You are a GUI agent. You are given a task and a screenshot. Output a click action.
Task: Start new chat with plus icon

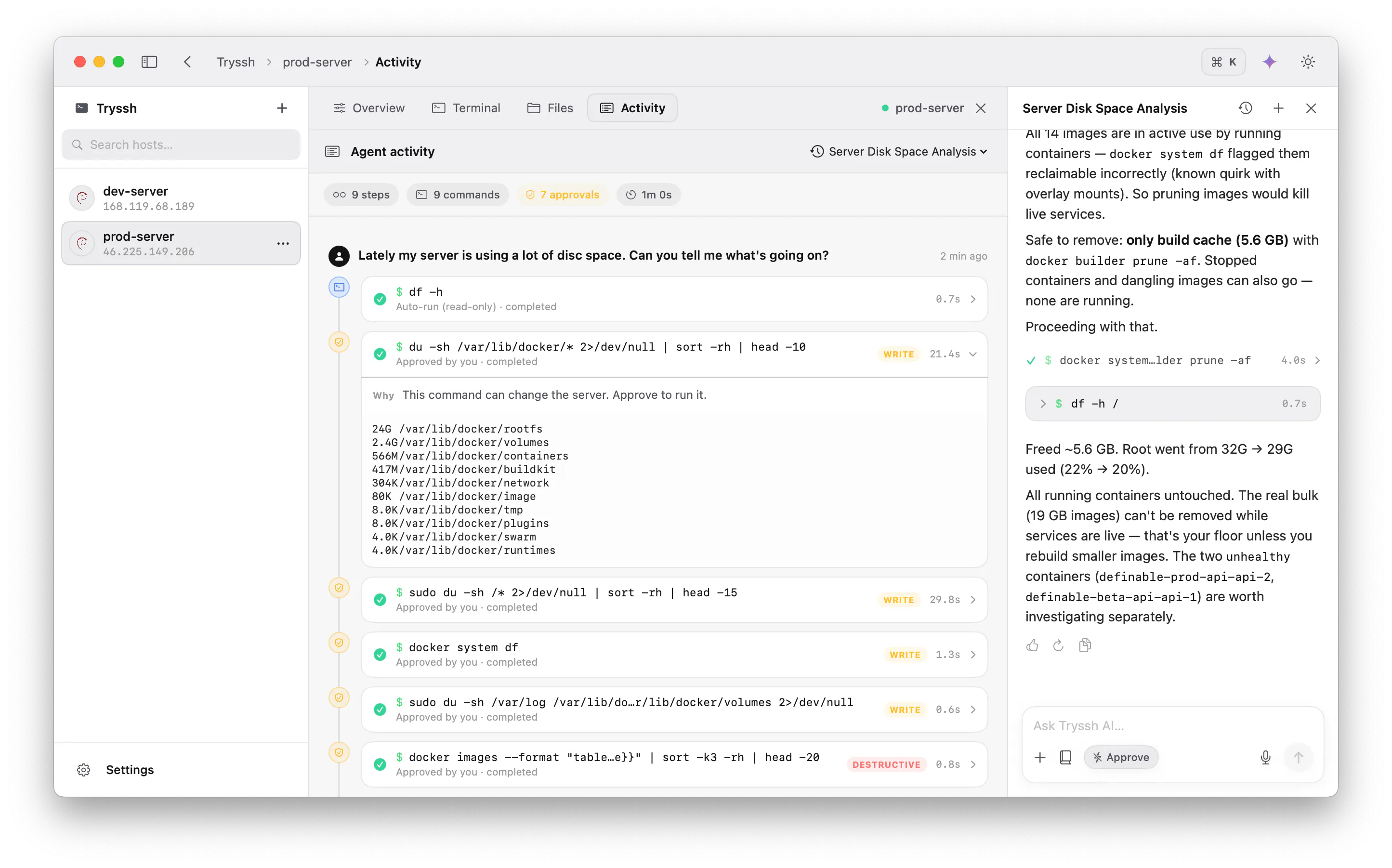coord(1278,108)
